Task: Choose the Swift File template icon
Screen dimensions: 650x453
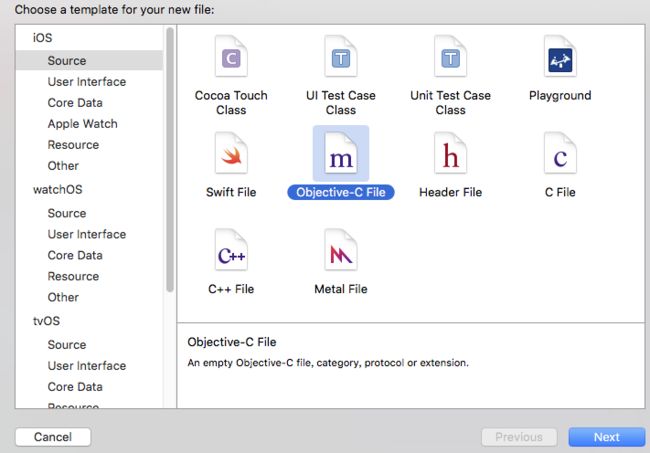Action: click(231, 153)
